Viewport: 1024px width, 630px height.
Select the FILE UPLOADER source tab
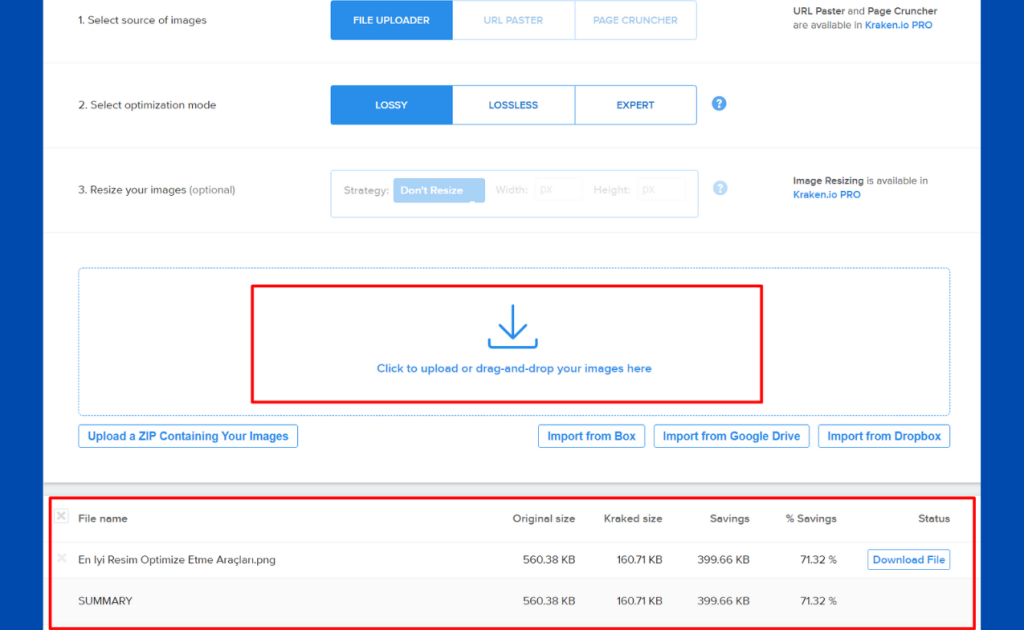click(x=391, y=20)
